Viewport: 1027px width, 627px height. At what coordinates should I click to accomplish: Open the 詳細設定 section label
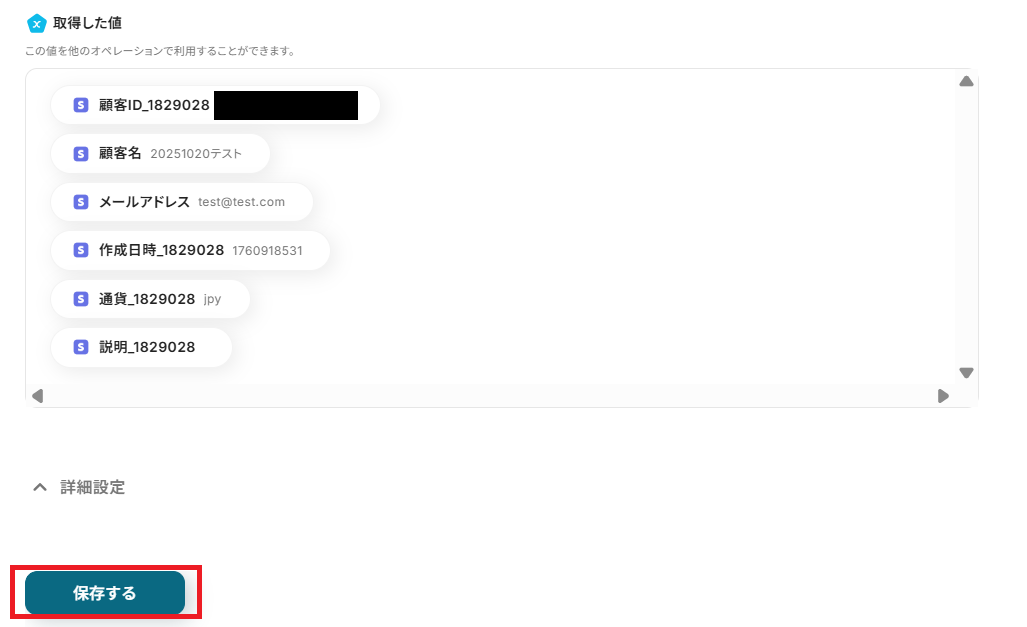tap(92, 487)
